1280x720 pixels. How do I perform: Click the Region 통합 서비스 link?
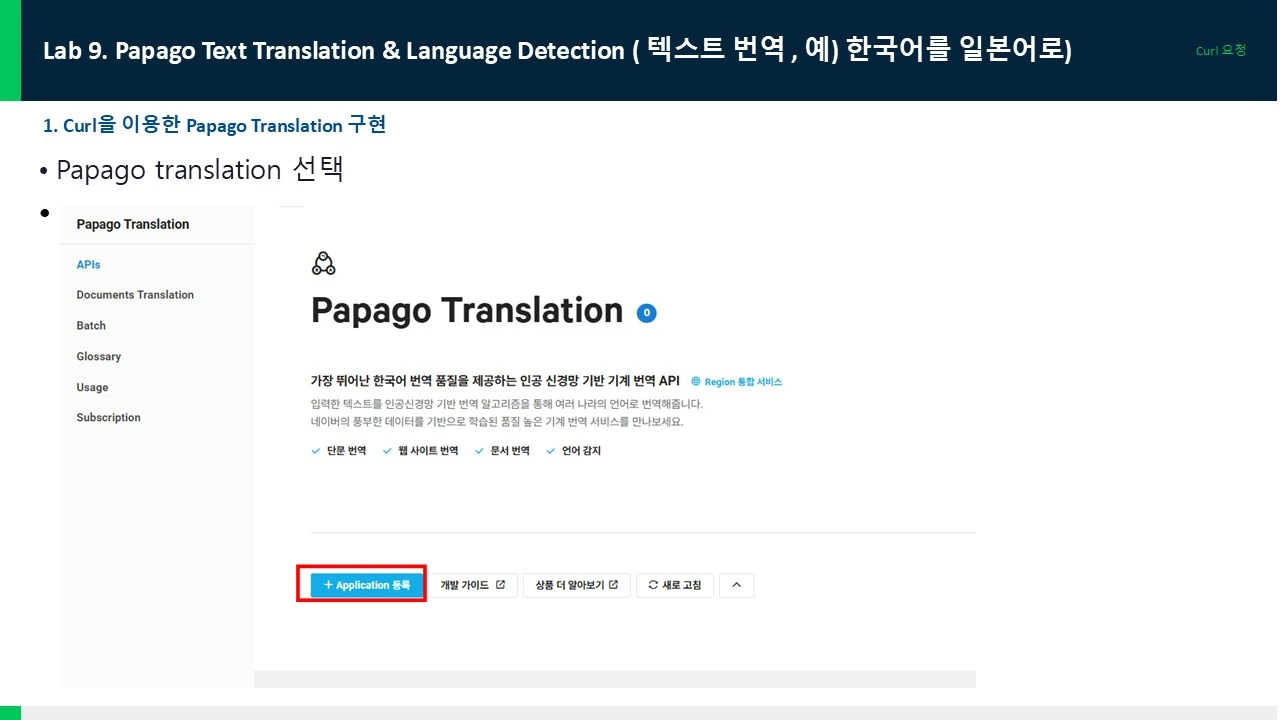tap(737, 382)
